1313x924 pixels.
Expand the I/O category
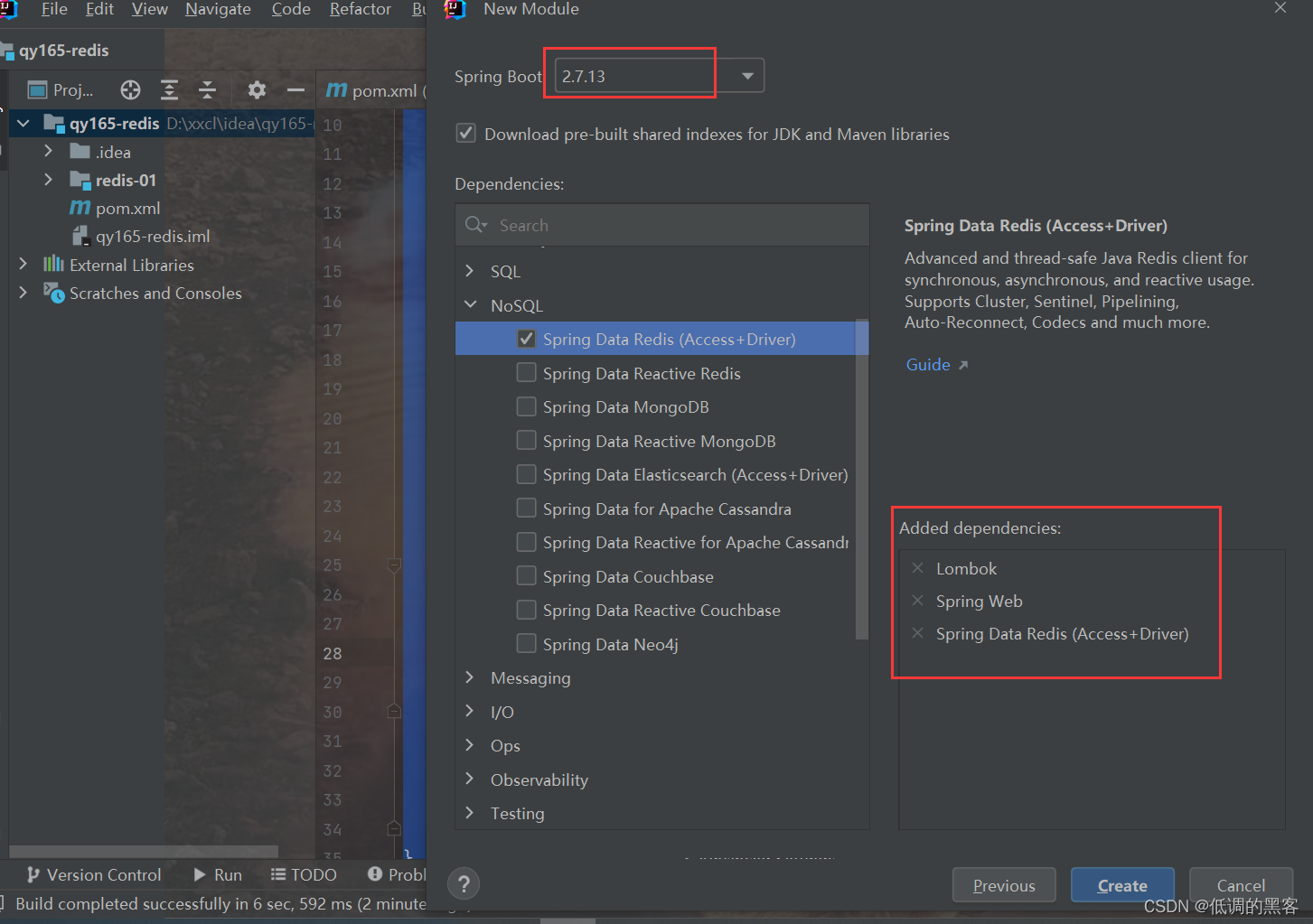click(x=469, y=712)
